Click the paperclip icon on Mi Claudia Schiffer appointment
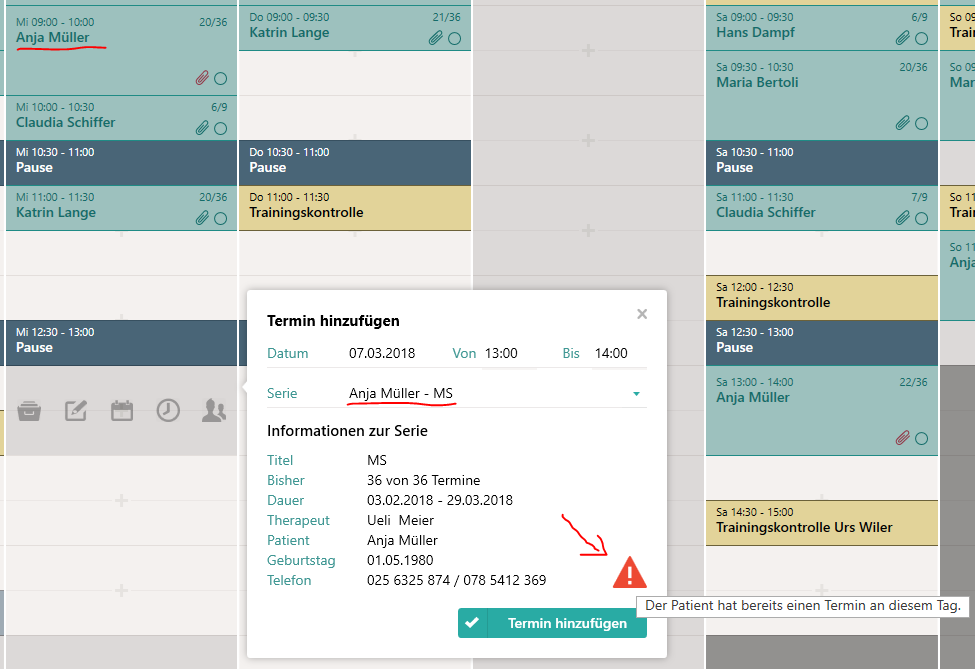This screenshot has width=975, height=669. (202, 128)
